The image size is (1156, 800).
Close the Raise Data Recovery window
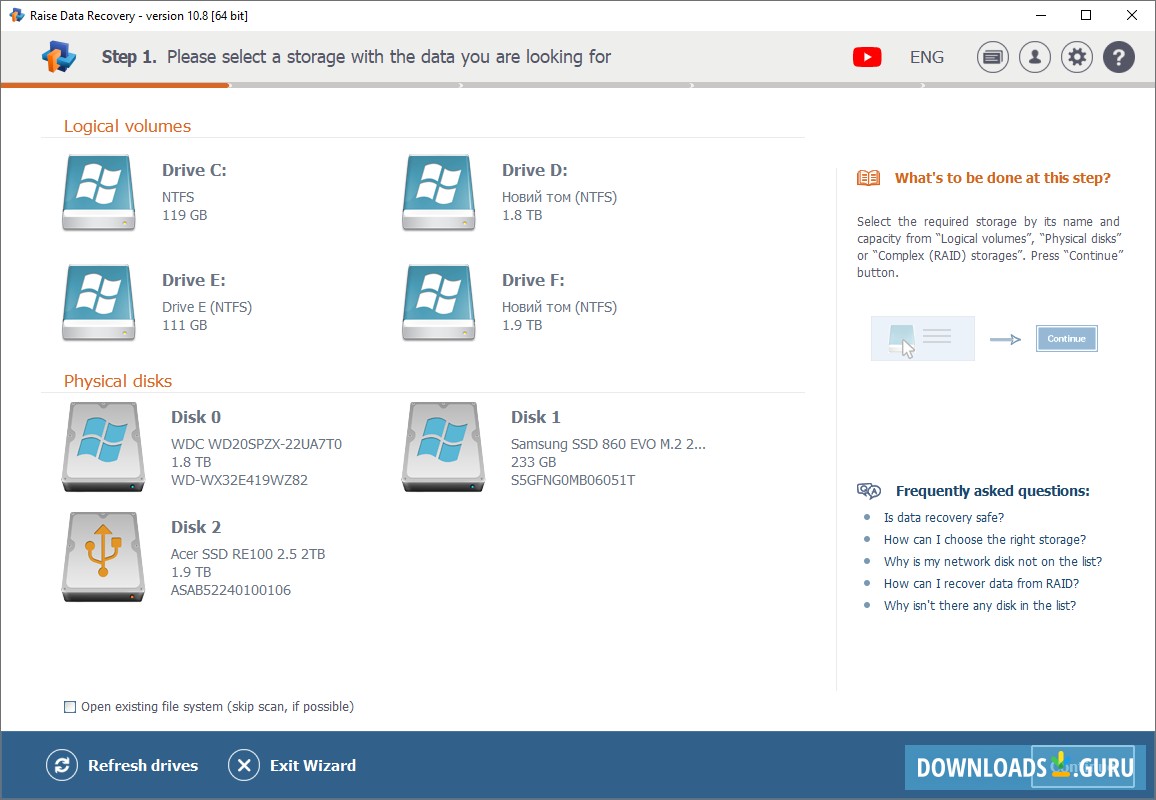pos(1132,15)
